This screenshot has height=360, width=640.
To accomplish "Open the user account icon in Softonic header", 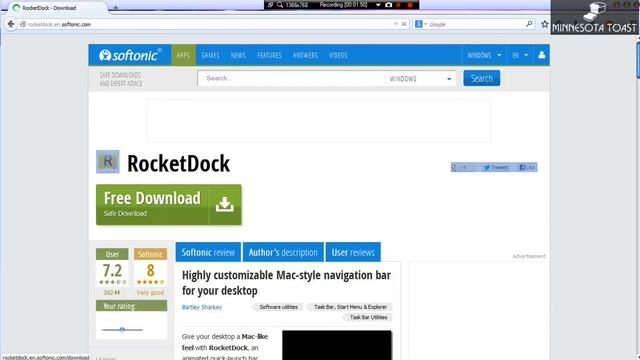I will point(541,55).
